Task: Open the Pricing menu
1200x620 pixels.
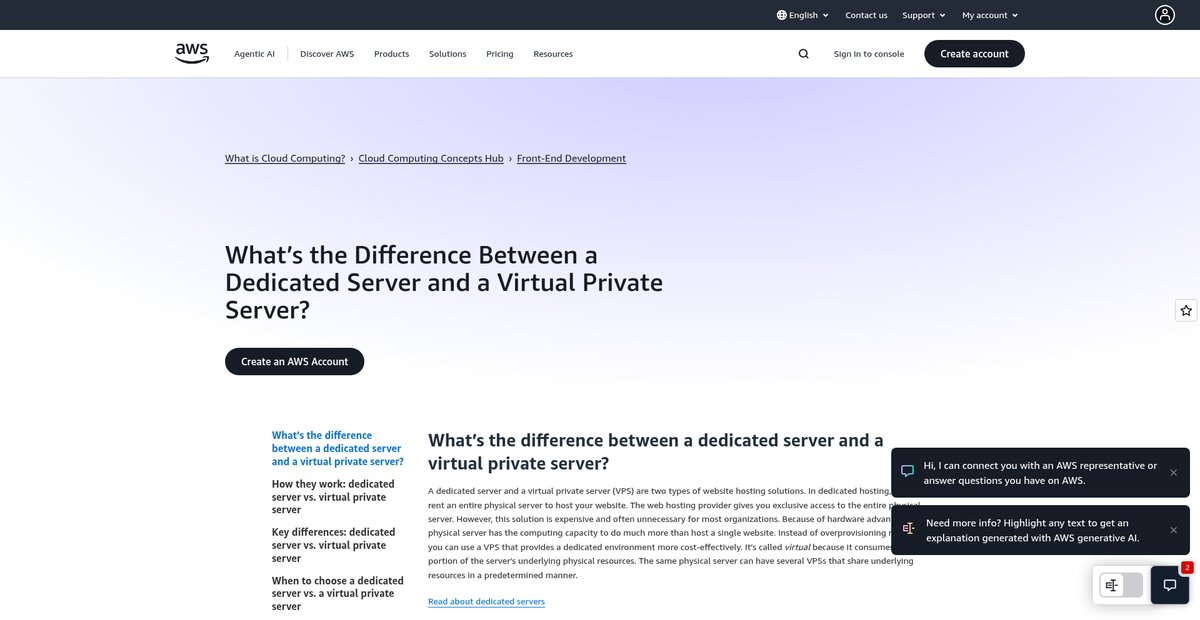Action: point(500,54)
